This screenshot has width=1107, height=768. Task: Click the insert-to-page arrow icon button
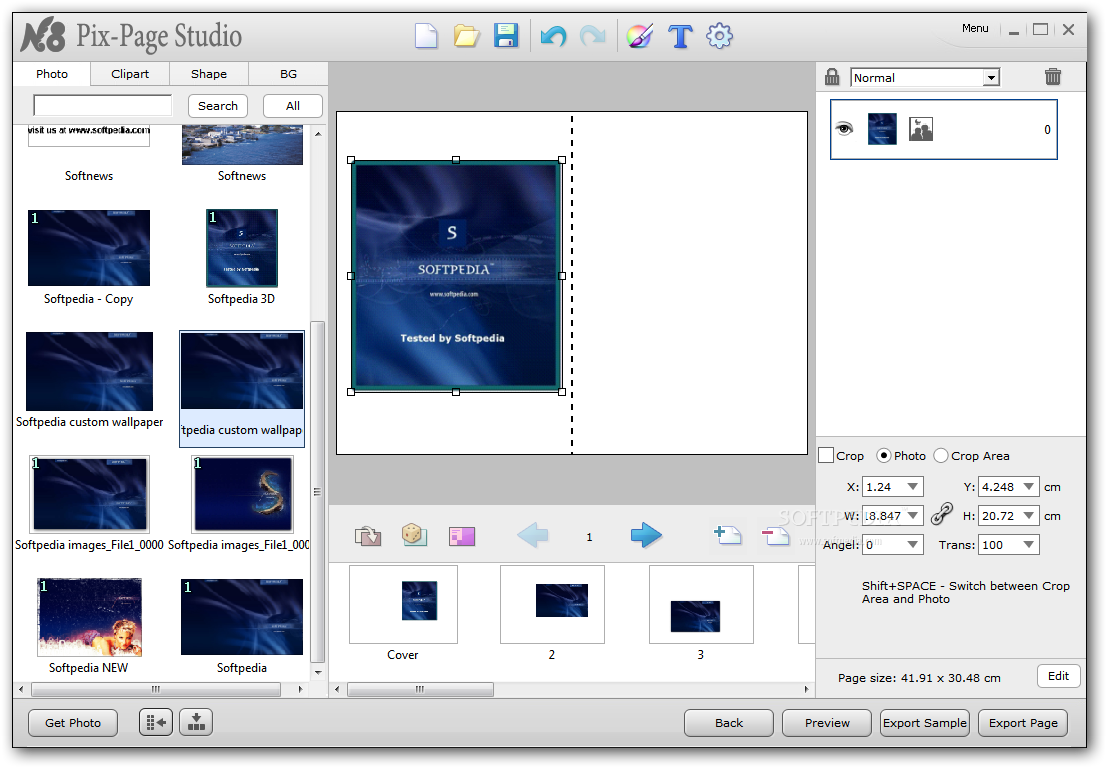click(x=156, y=722)
